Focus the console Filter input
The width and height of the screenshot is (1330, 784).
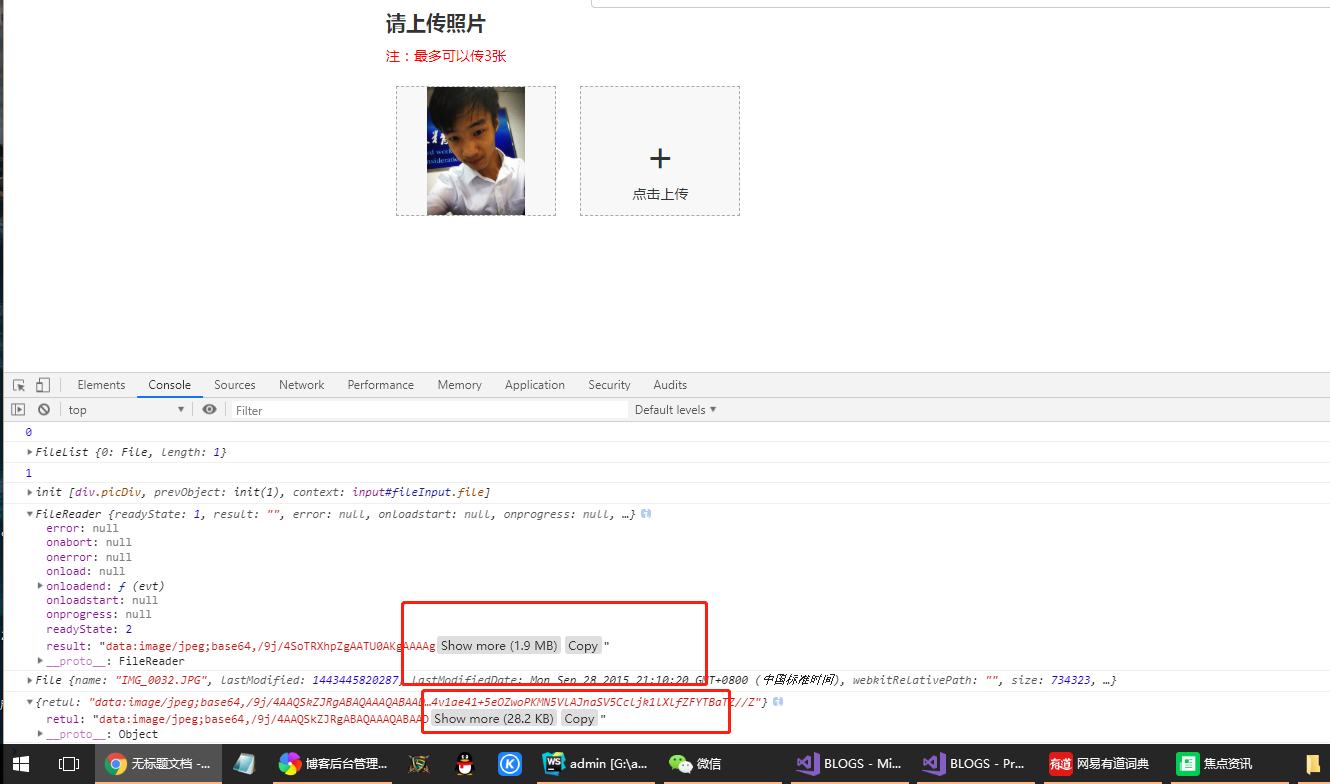428,410
